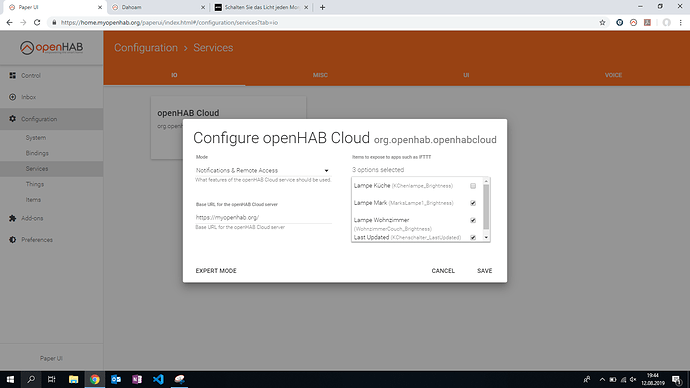The height and width of the screenshot is (388, 690).
Task: Open a new browser tab with plus
Action: (323, 7)
